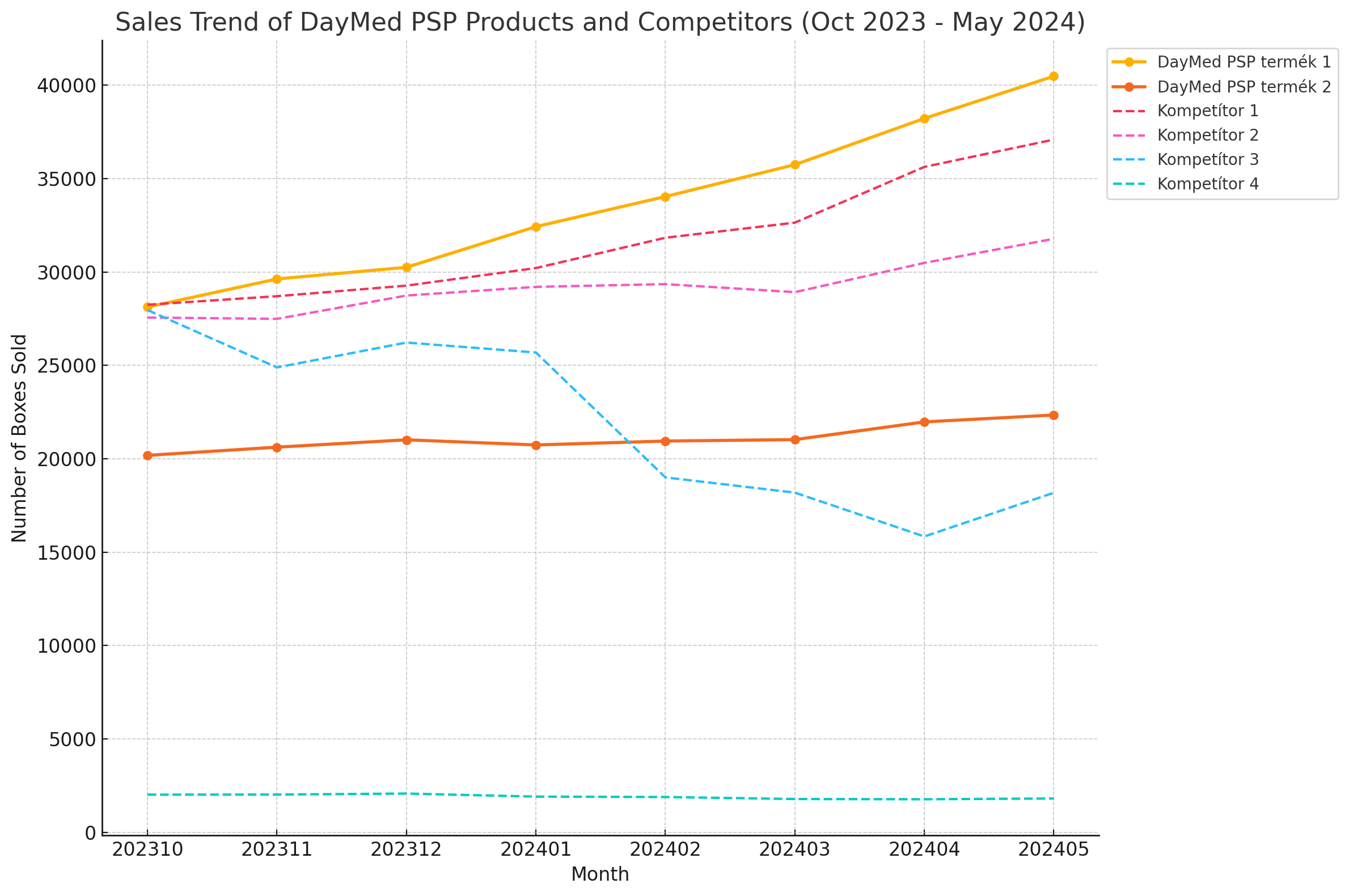Click the orange termék 2 marker at 202311

(x=277, y=447)
